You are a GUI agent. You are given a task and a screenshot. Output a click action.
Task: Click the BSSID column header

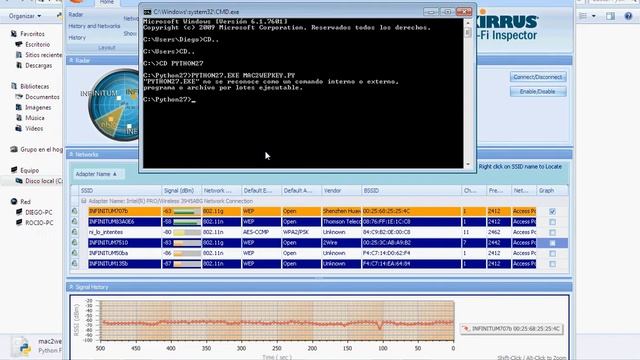pos(411,191)
